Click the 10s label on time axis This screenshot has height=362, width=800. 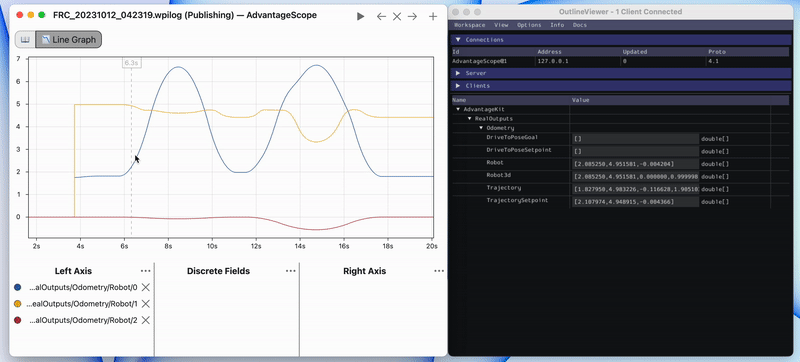211,246
